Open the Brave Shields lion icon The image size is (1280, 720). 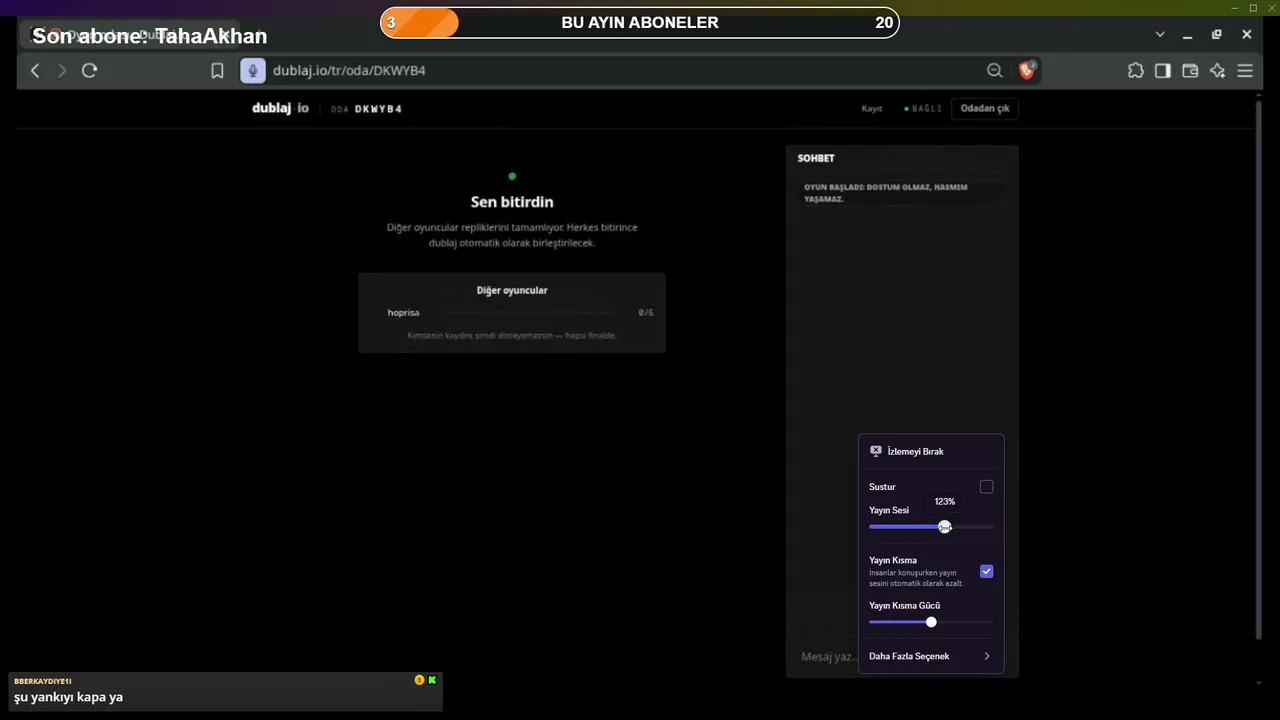pos(1026,70)
